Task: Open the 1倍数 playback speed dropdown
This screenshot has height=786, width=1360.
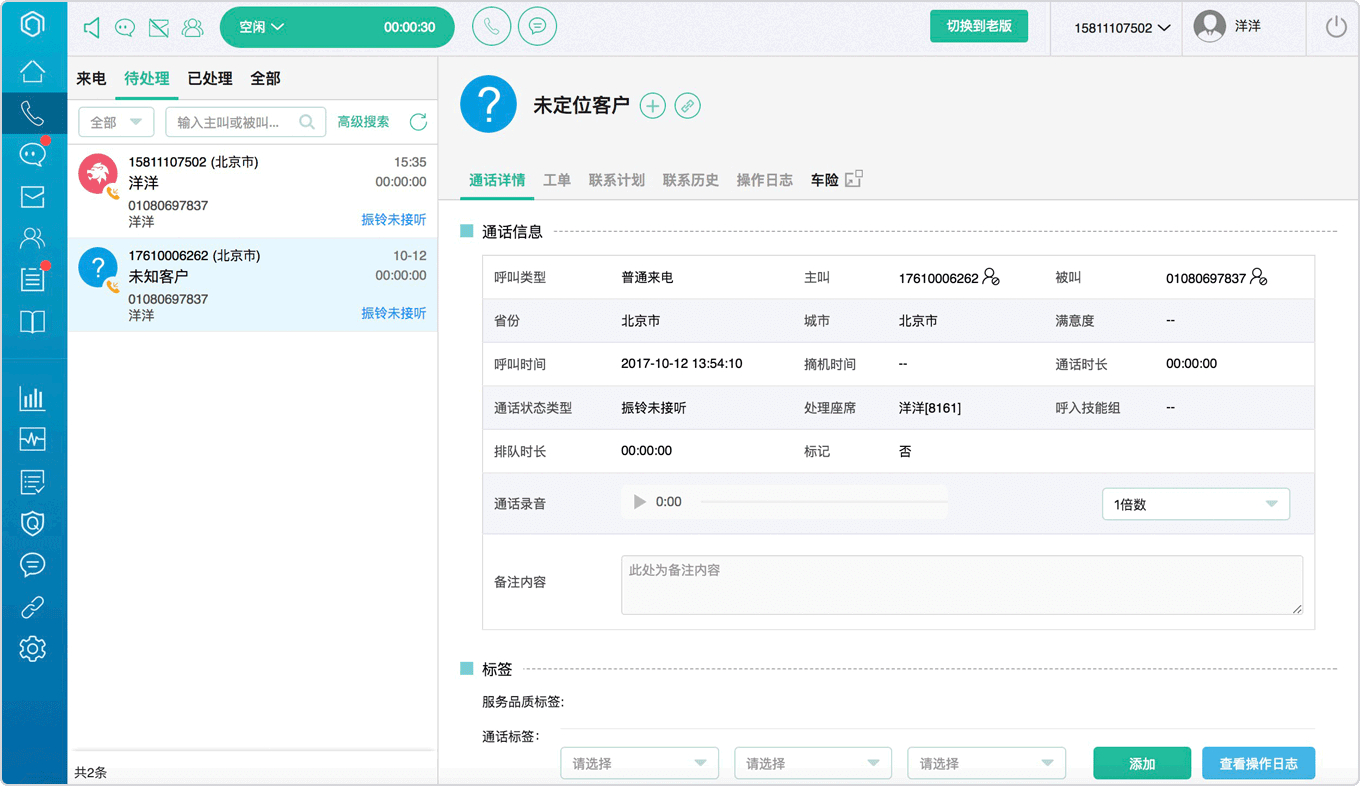Action: pos(1196,504)
